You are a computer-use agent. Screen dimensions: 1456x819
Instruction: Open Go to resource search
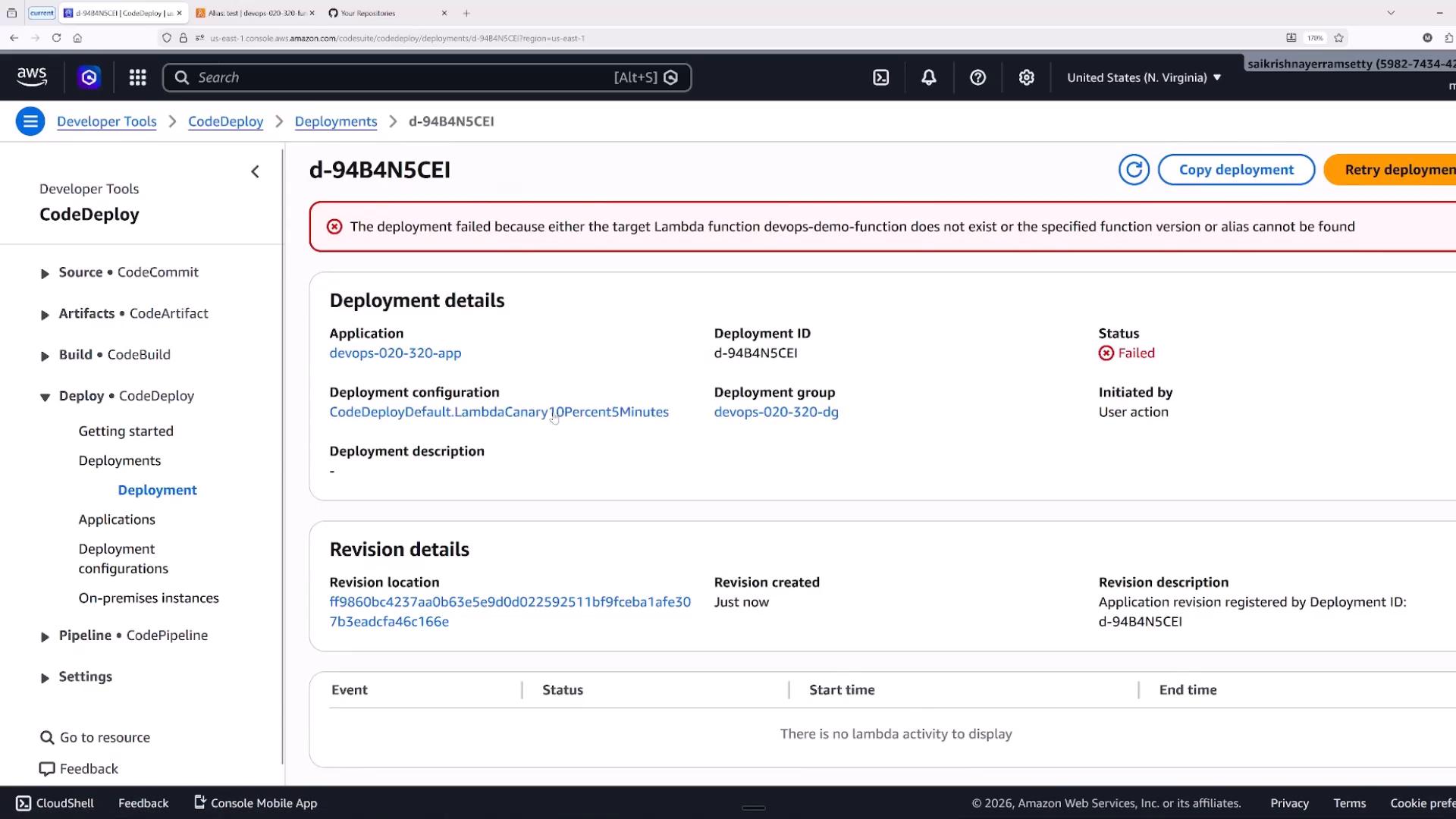point(95,737)
